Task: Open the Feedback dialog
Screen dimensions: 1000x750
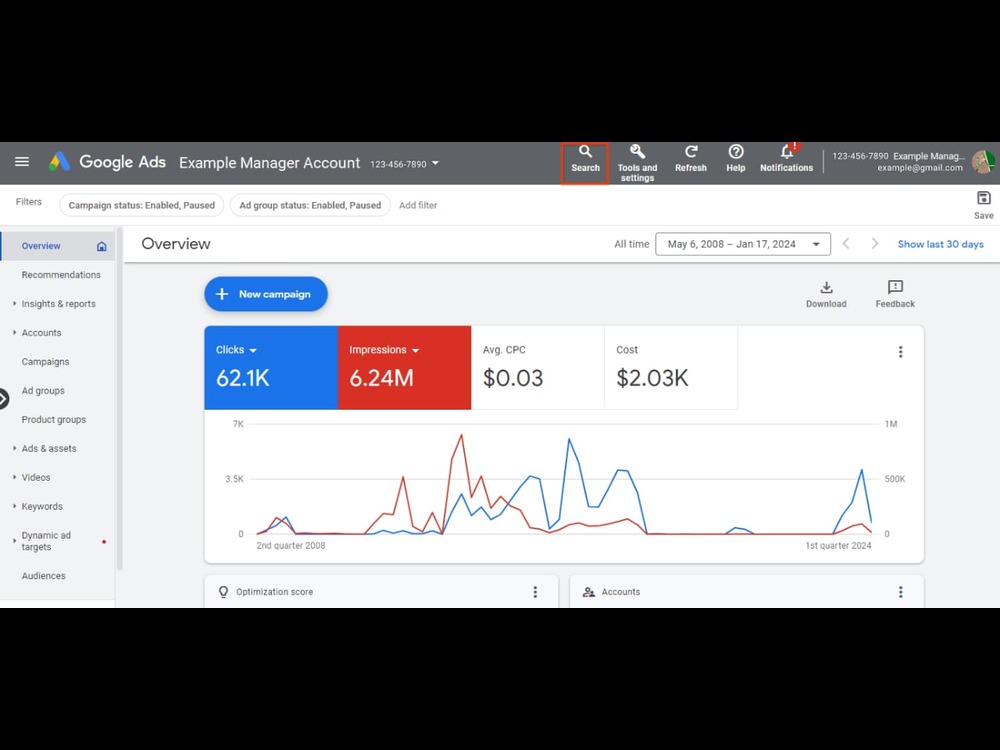Action: 895,295
